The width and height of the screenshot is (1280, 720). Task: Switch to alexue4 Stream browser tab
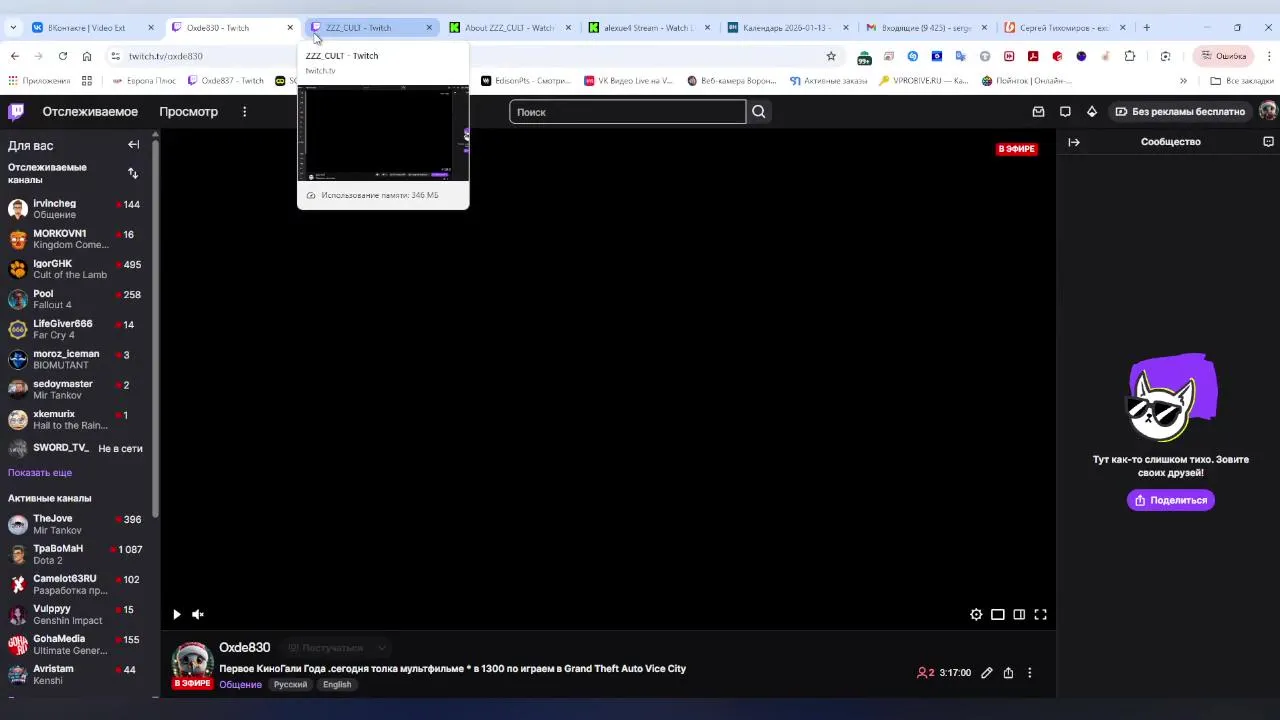(650, 28)
